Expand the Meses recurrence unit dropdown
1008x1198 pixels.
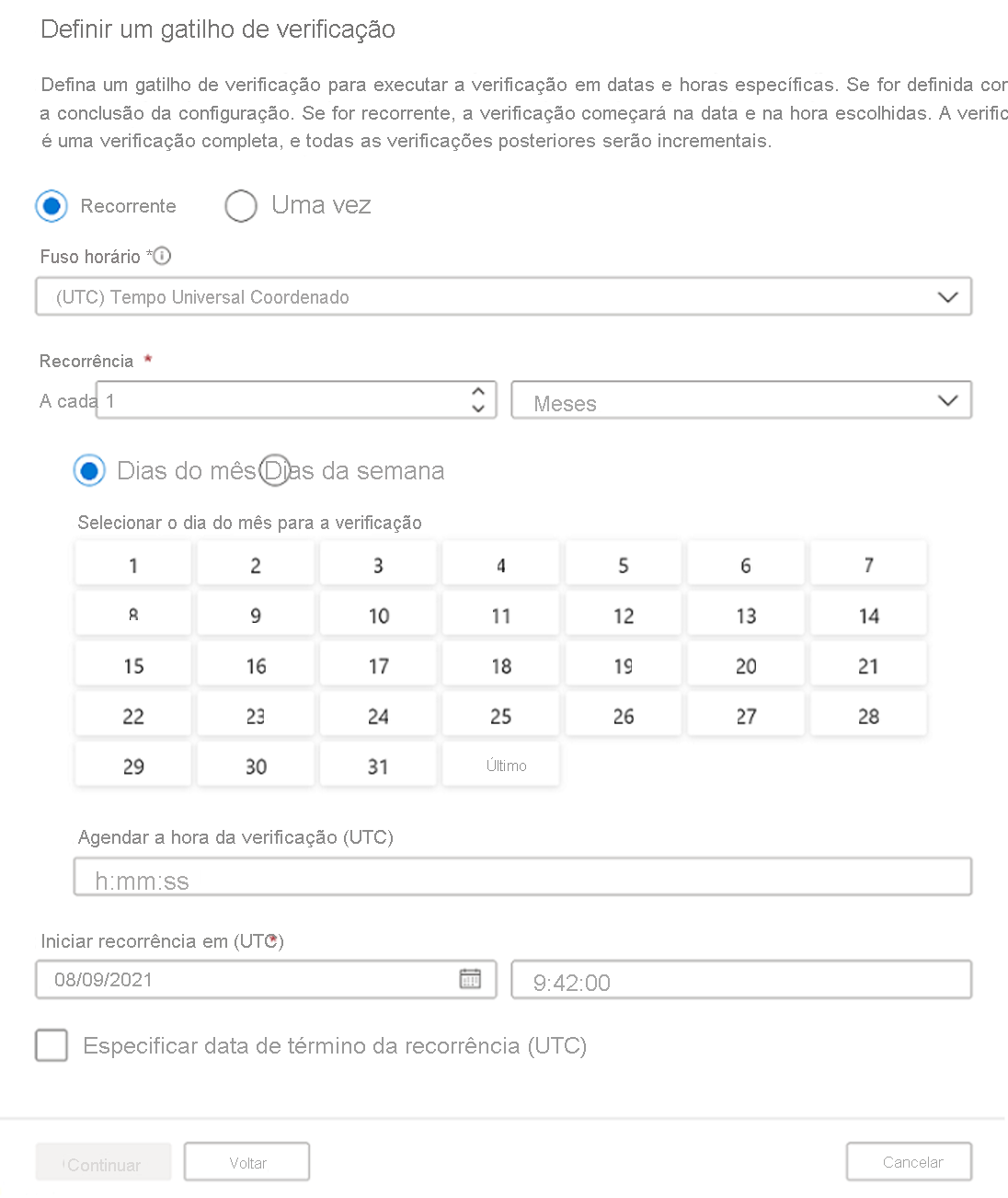click(947, 399)
